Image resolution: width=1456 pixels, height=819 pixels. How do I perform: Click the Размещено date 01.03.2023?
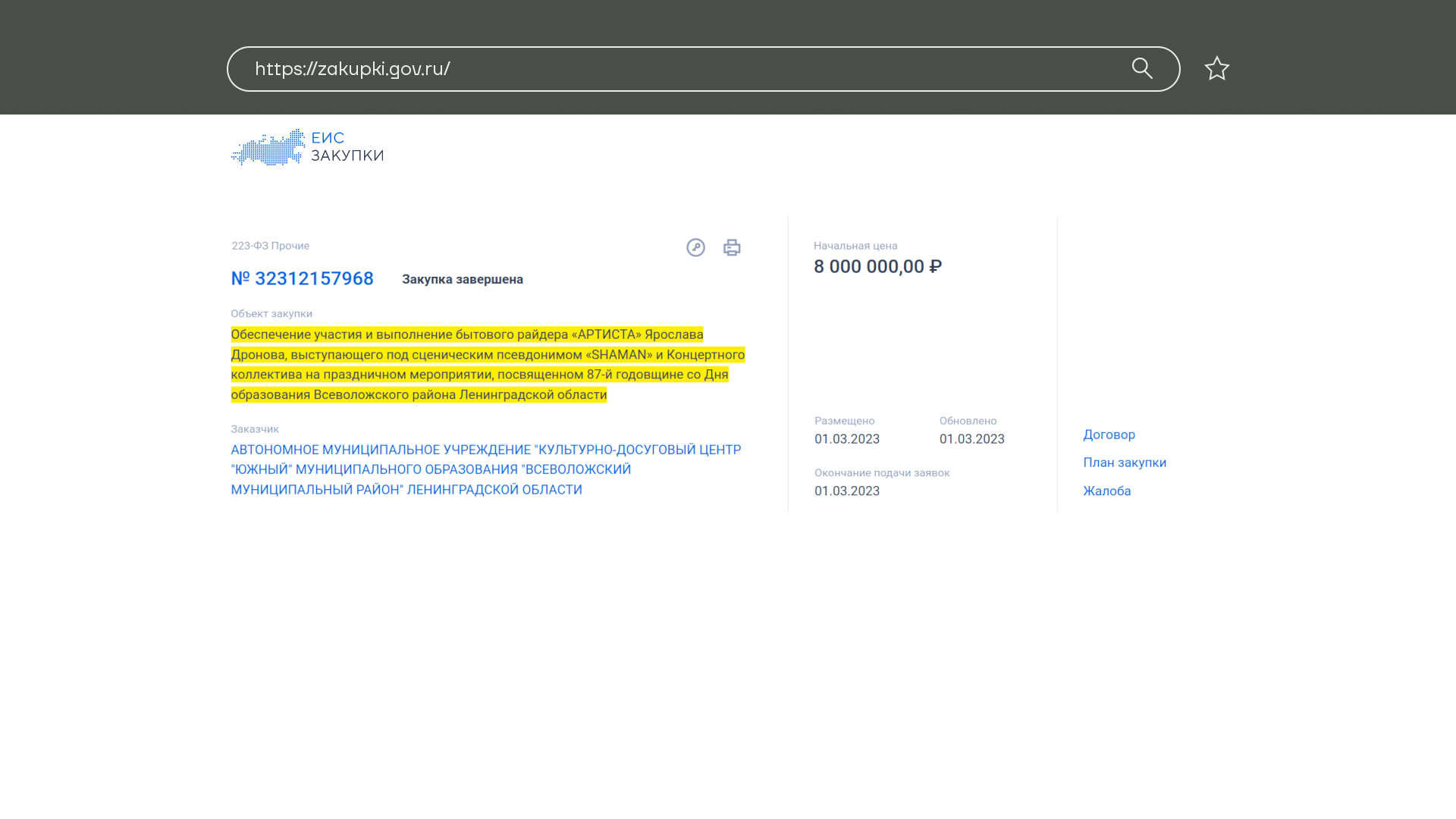pos(846,439)
